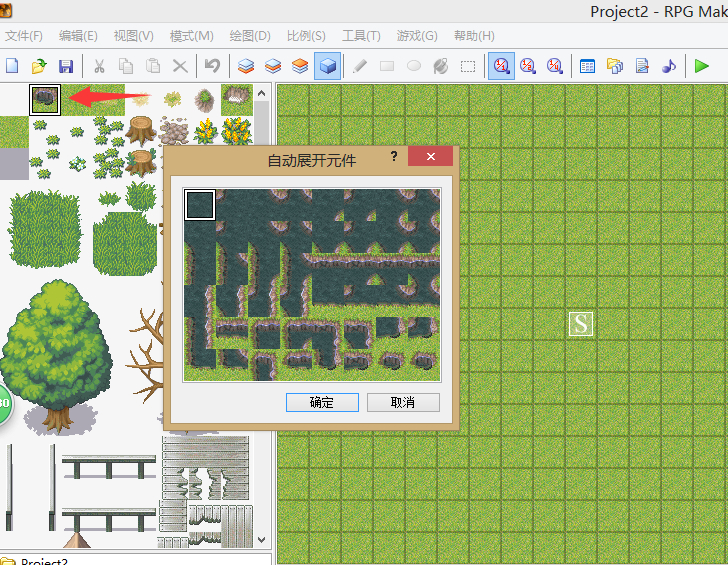Confirm dialog with 确定 button
This screenshot has width=728, height=565.
pos(322,402)
